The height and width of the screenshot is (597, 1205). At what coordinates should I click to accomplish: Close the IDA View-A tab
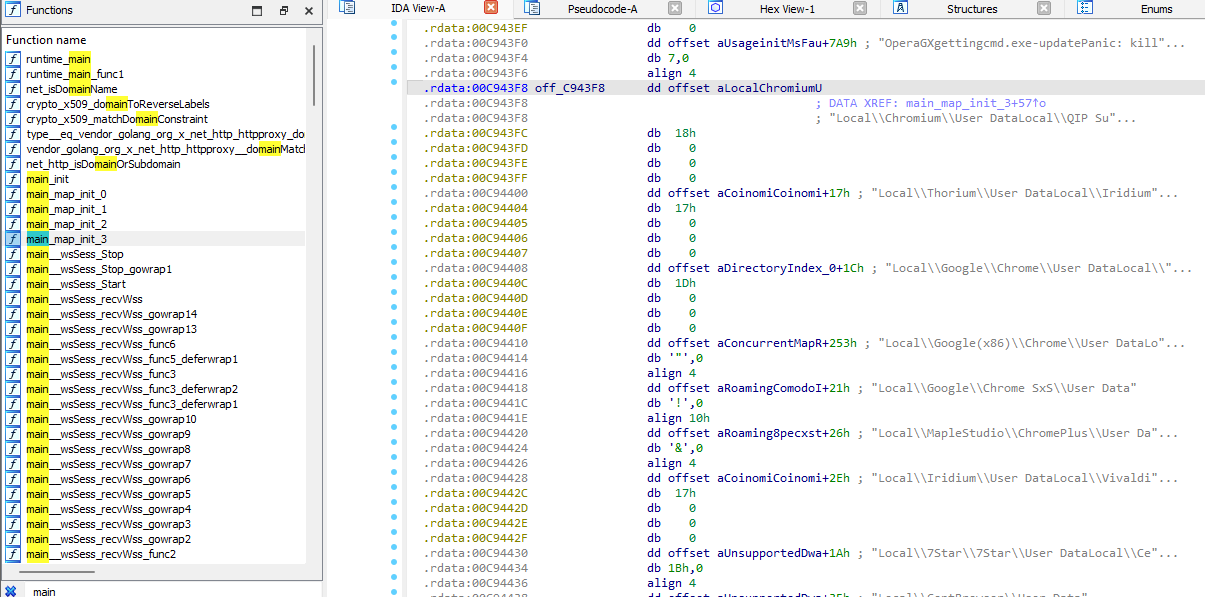point(491,8)
